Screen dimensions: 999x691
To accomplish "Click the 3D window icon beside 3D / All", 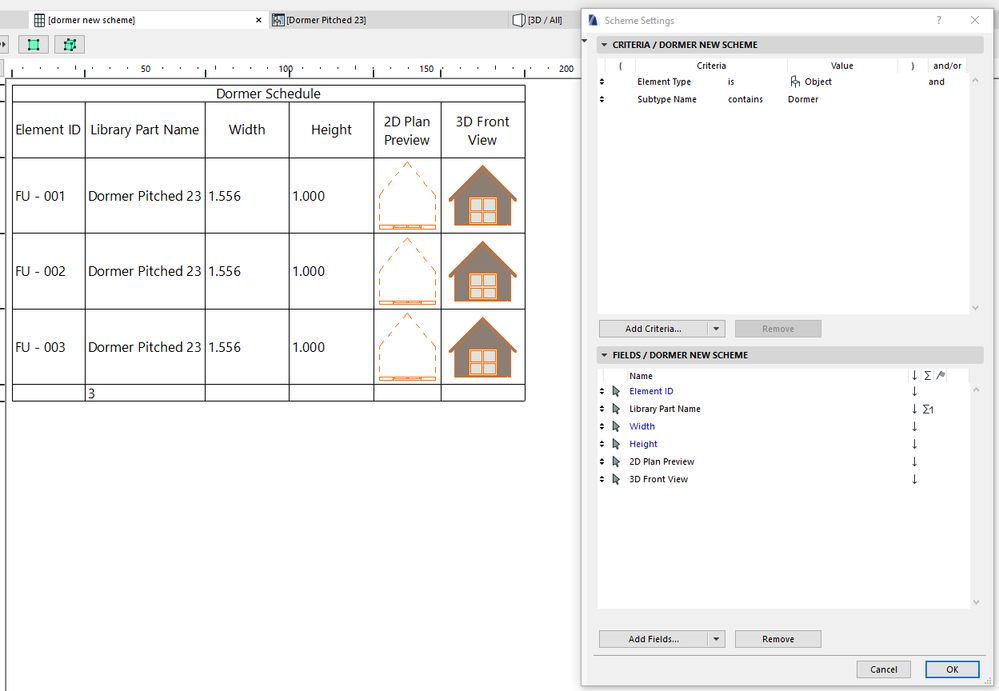I will point(519,20).
